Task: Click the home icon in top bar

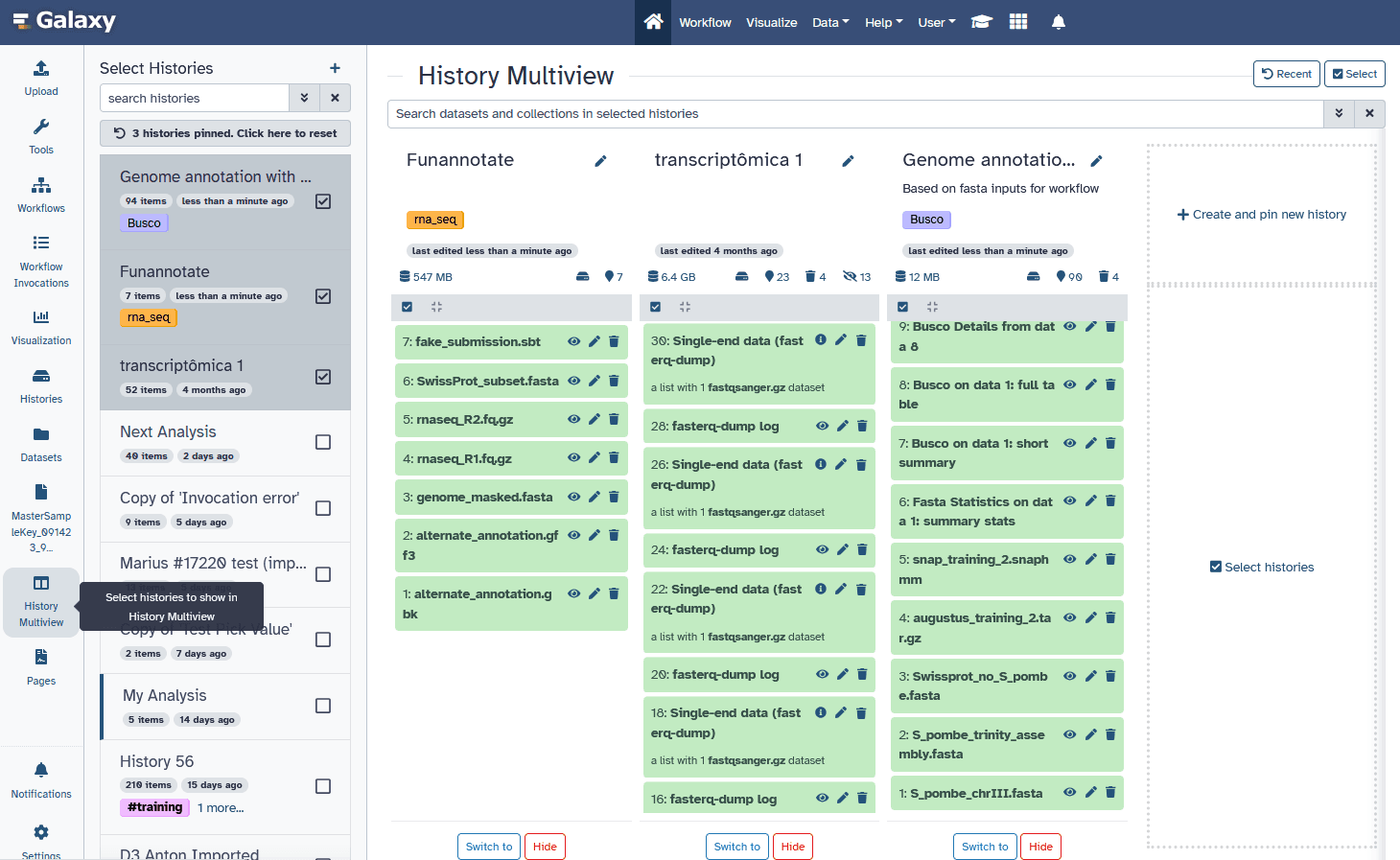Action: 653,22
